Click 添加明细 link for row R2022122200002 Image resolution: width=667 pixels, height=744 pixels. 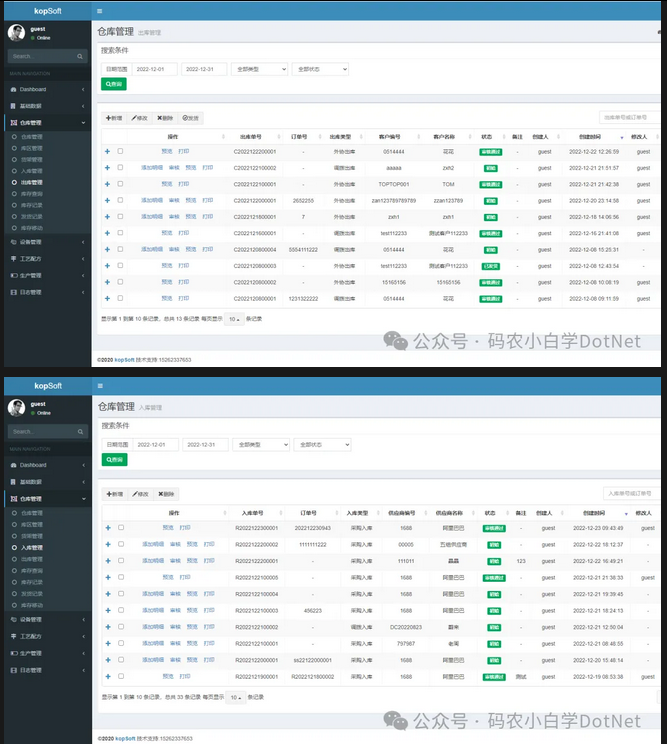click(x=153, y=544)
